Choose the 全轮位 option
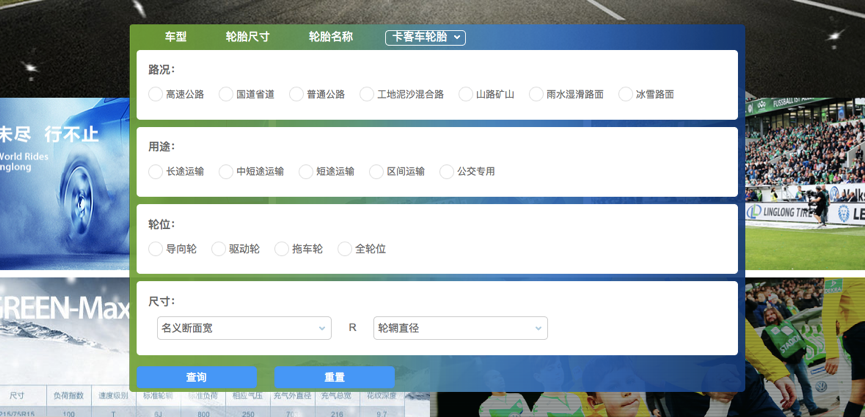This screenshot has width=865, height=417. click(x=345, y=249)
